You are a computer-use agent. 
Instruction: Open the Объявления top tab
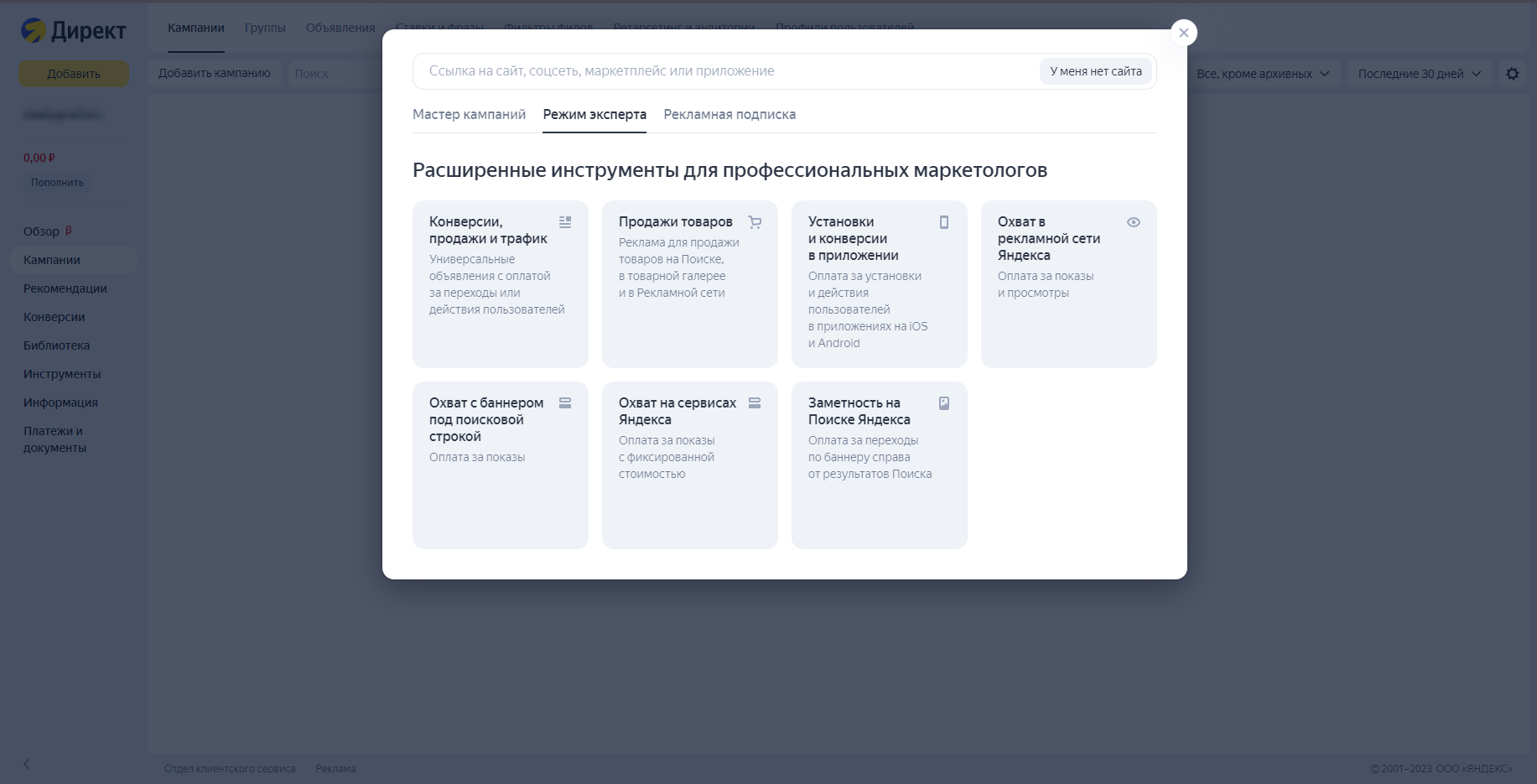[x=340, y=28]
